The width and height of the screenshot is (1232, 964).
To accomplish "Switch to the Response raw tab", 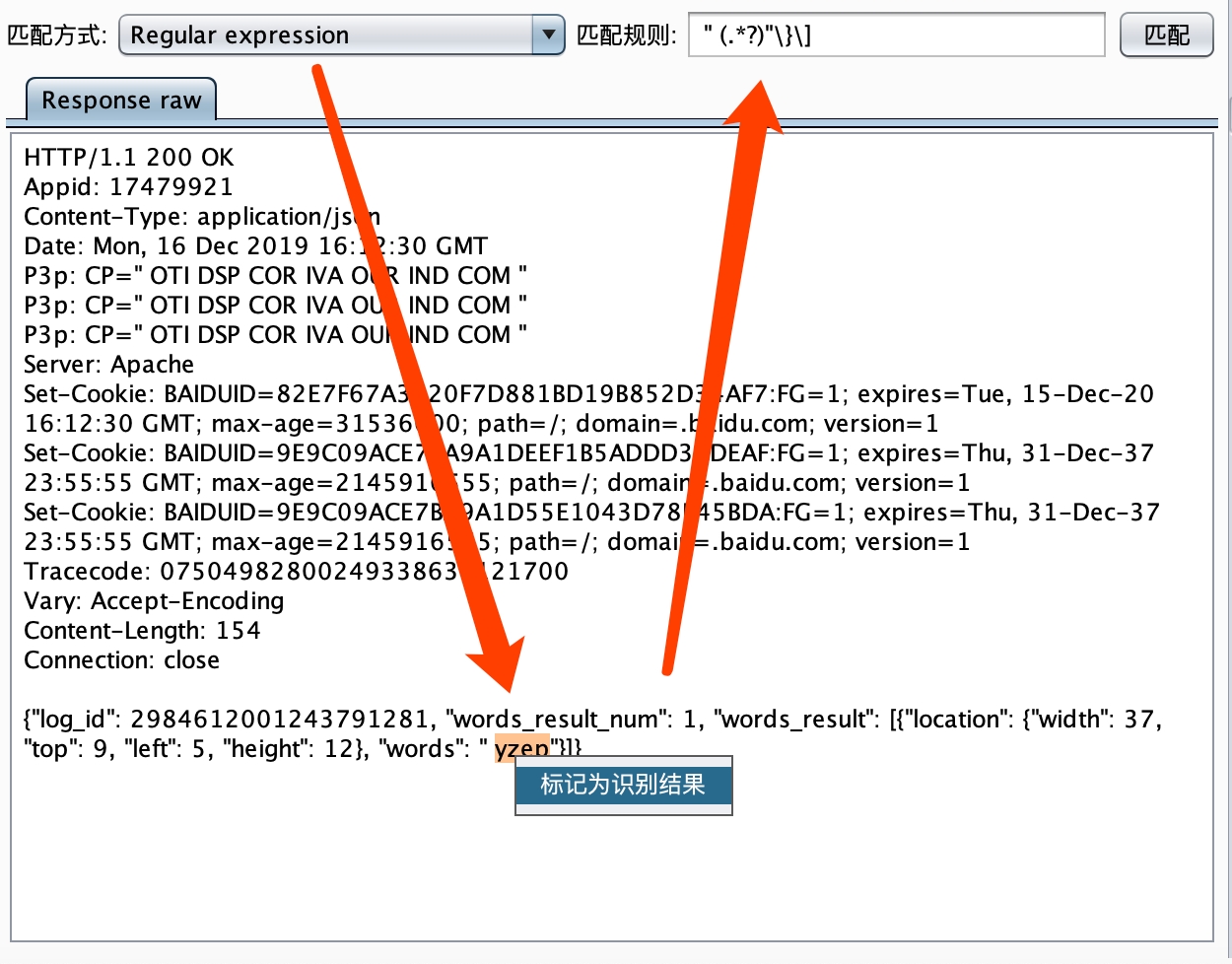I will (121, 101).
